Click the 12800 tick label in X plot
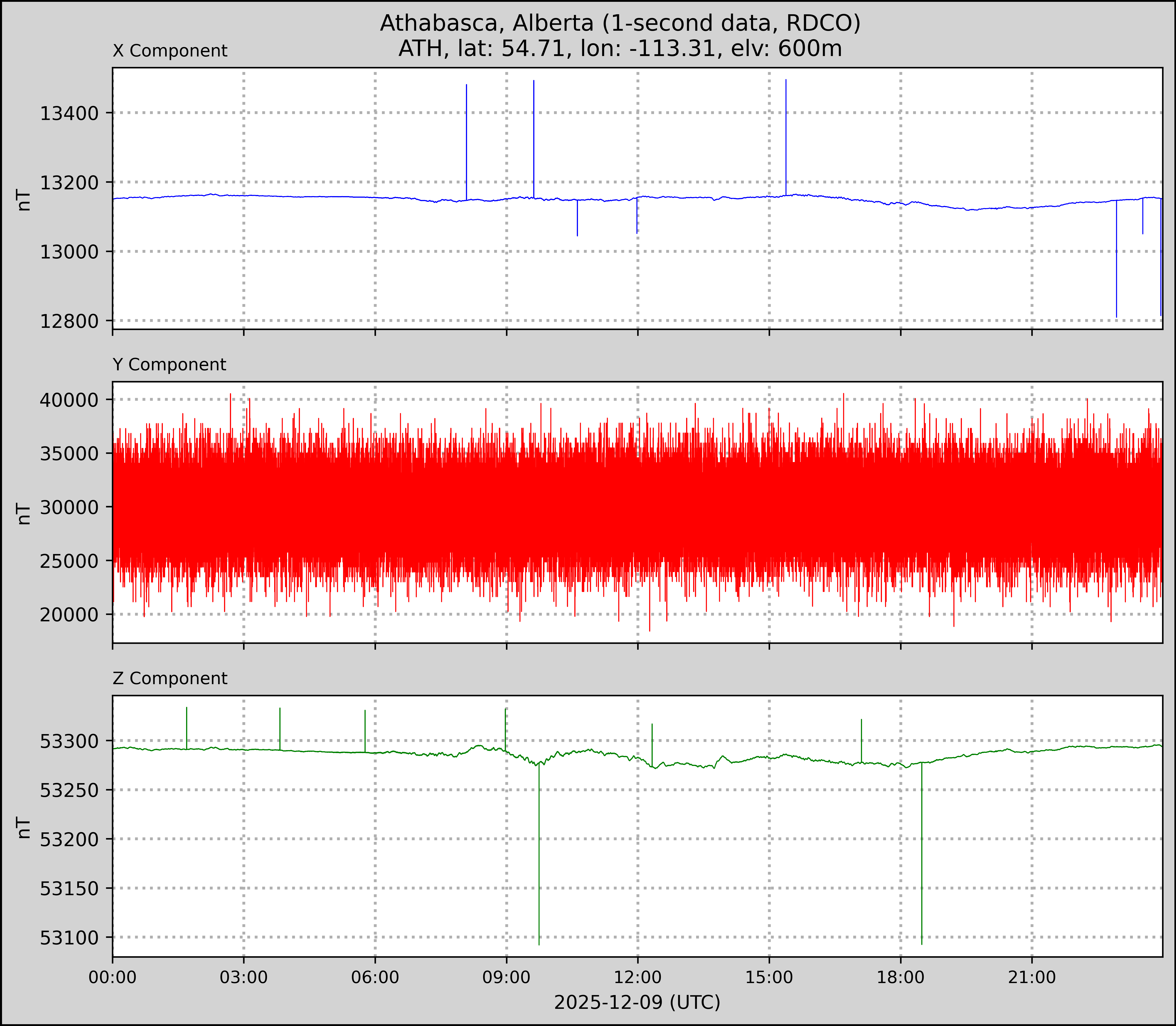 (69, 321)
